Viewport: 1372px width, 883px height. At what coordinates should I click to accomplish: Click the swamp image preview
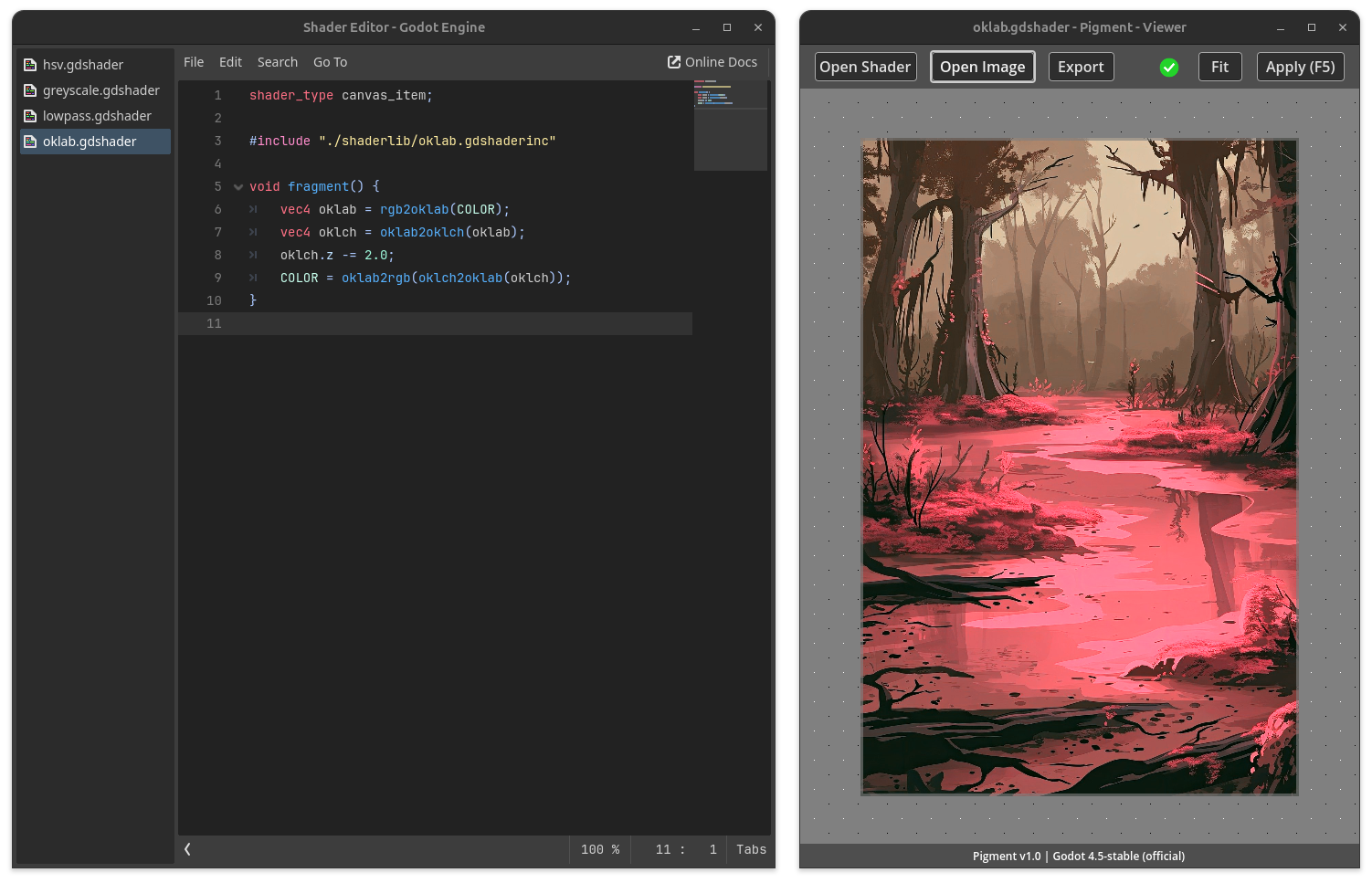click(1079, 467)
